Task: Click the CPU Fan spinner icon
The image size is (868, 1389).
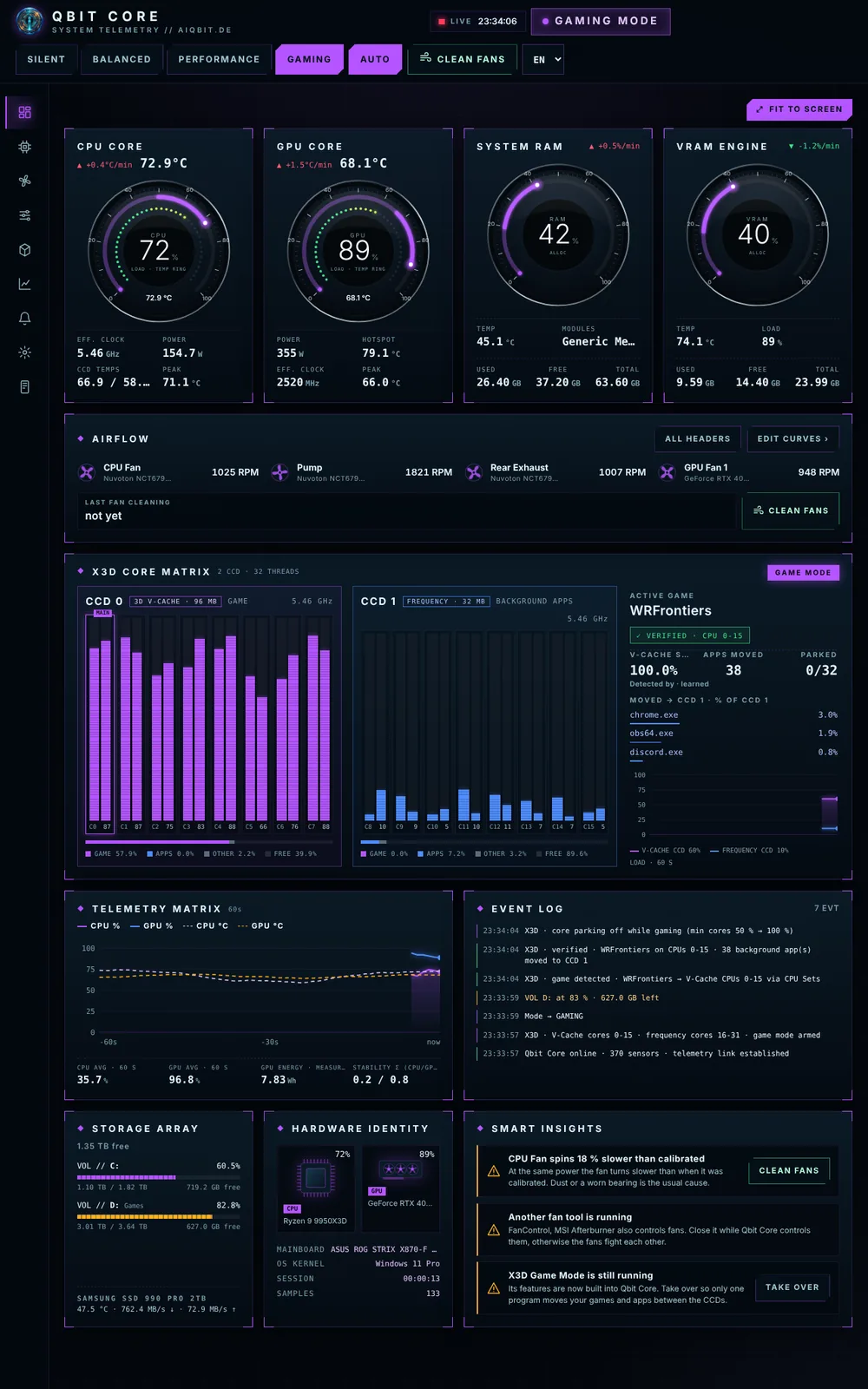Action: pos(87,472)
